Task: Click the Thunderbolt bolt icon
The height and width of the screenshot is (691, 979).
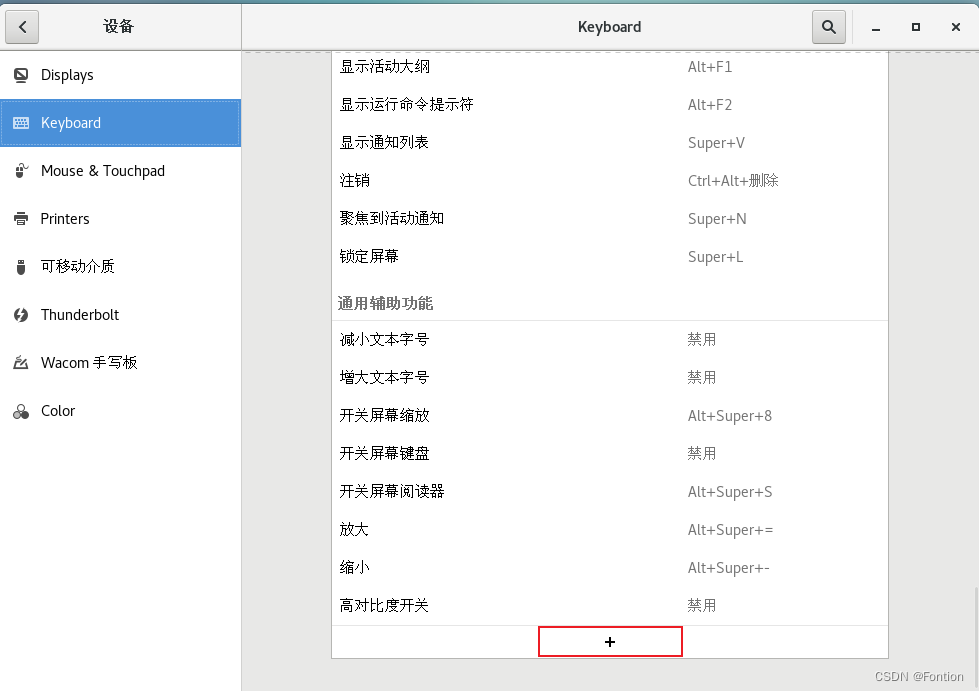Action: click(21, 315)
